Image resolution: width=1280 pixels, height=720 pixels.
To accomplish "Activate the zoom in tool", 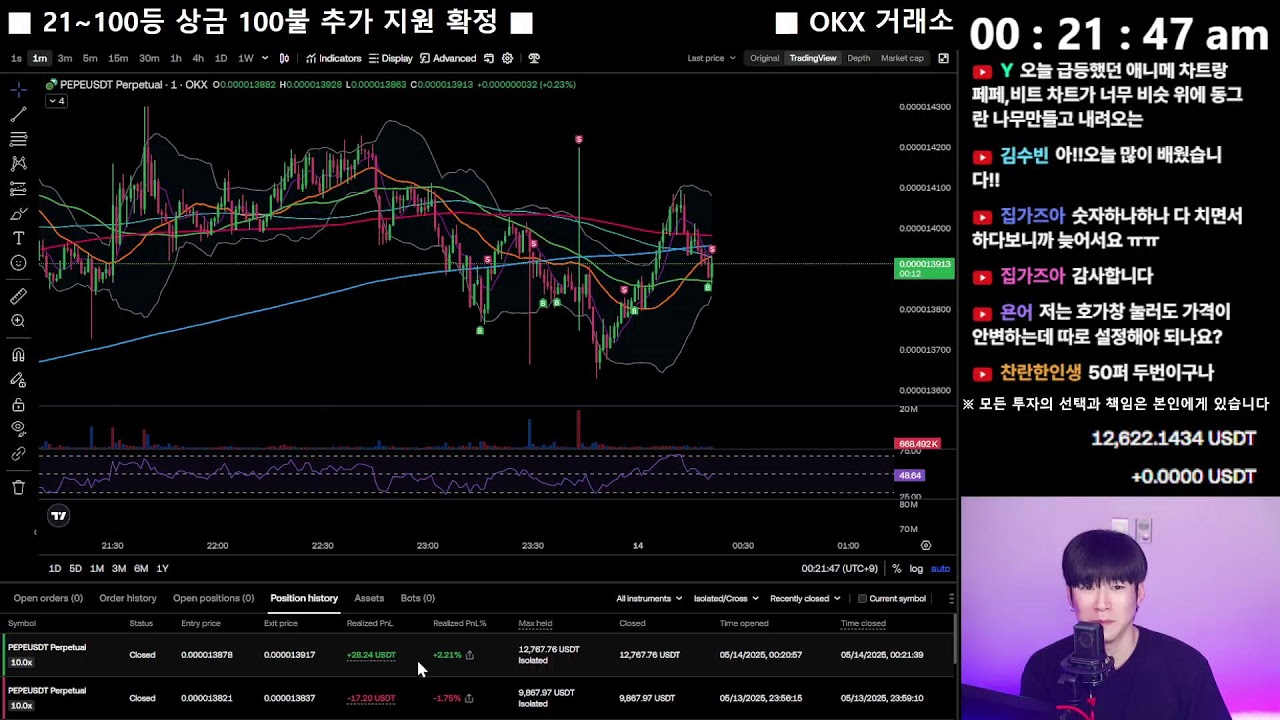I will coord(18,321).
